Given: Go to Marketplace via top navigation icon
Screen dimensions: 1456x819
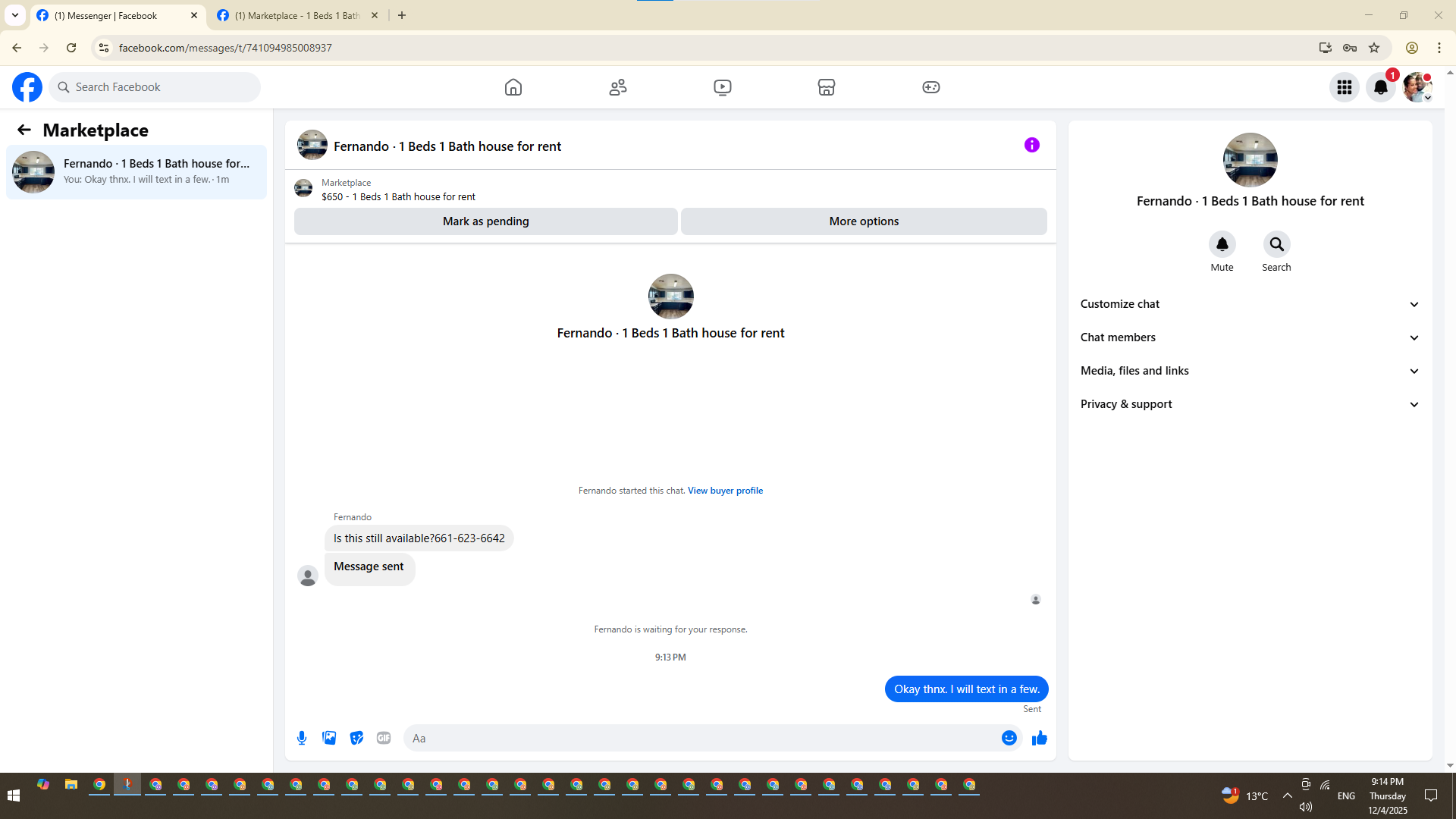Looking at the screenshot, I should click(826, 87).
